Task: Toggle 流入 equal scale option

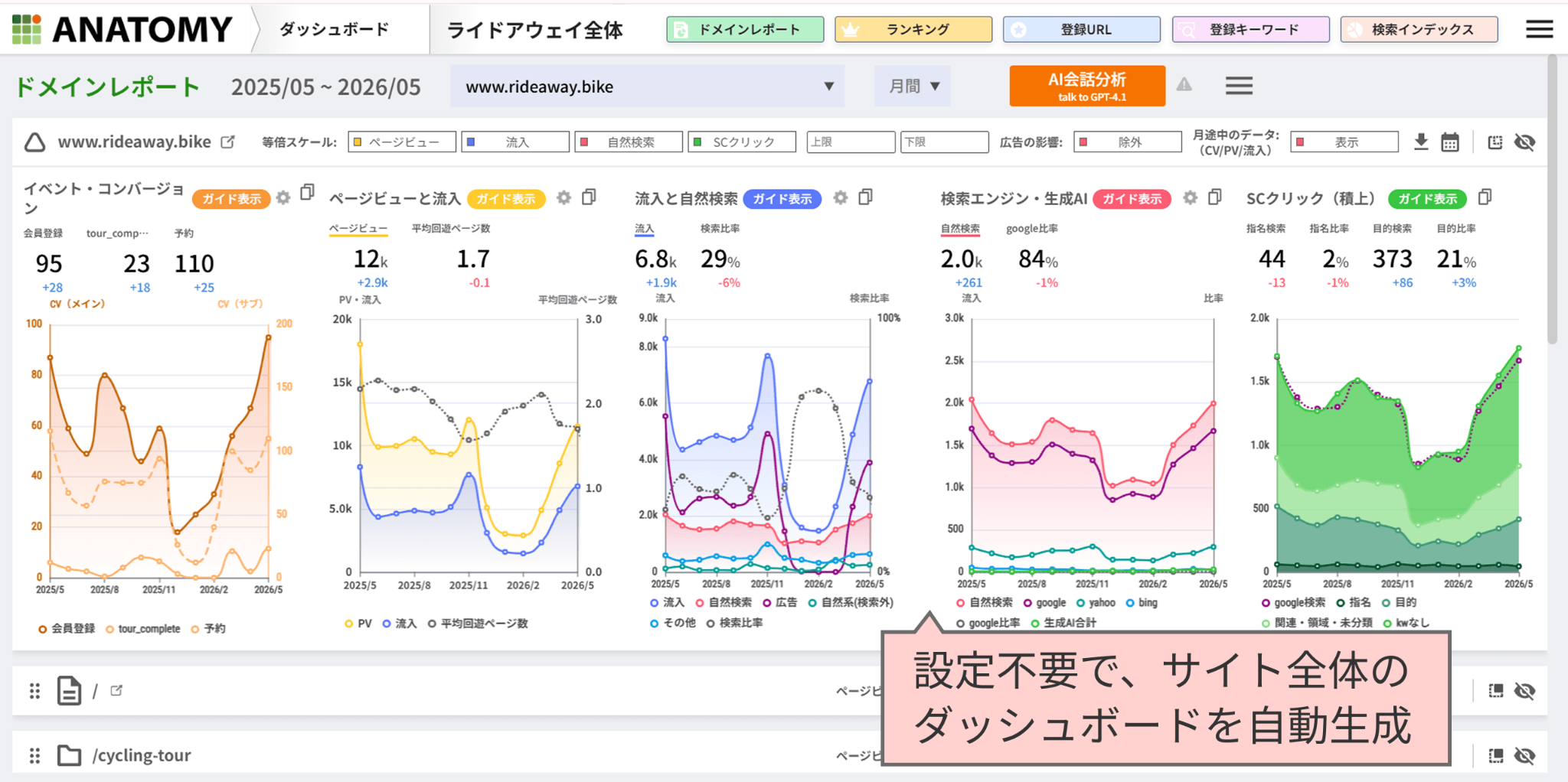Action: coord(515,142)
